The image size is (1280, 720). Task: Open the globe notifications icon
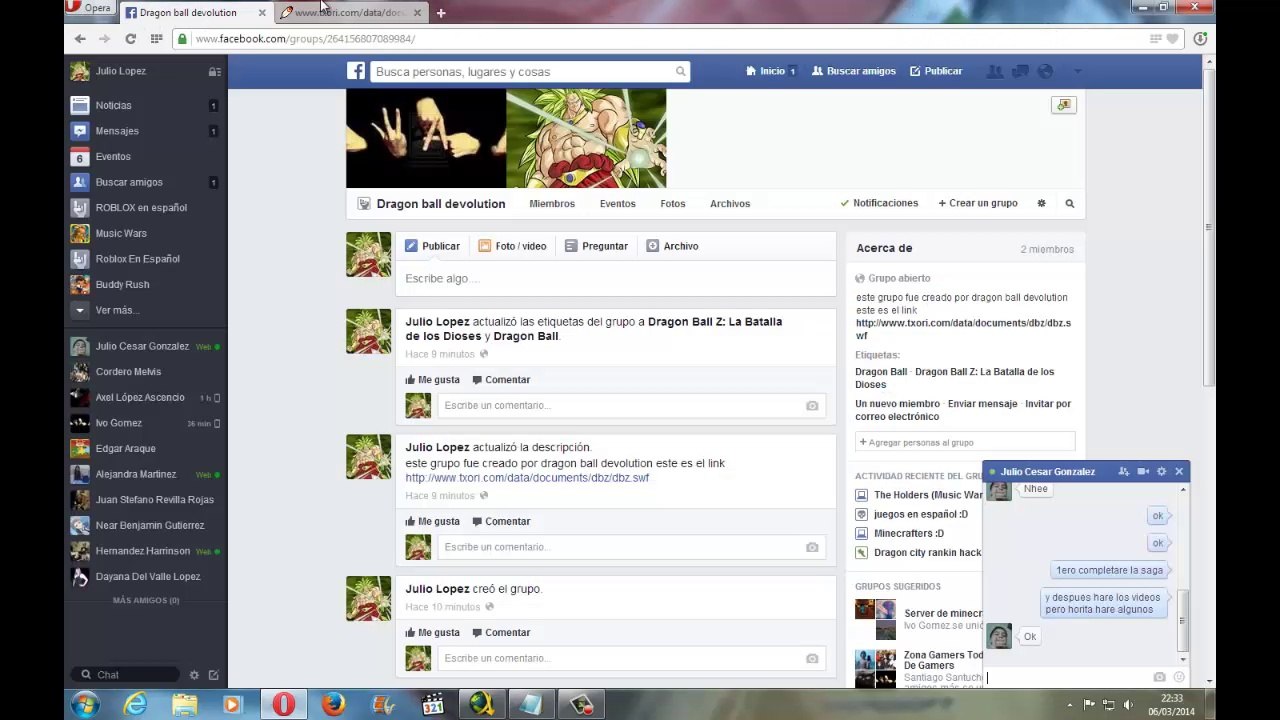pos(1045,71)
